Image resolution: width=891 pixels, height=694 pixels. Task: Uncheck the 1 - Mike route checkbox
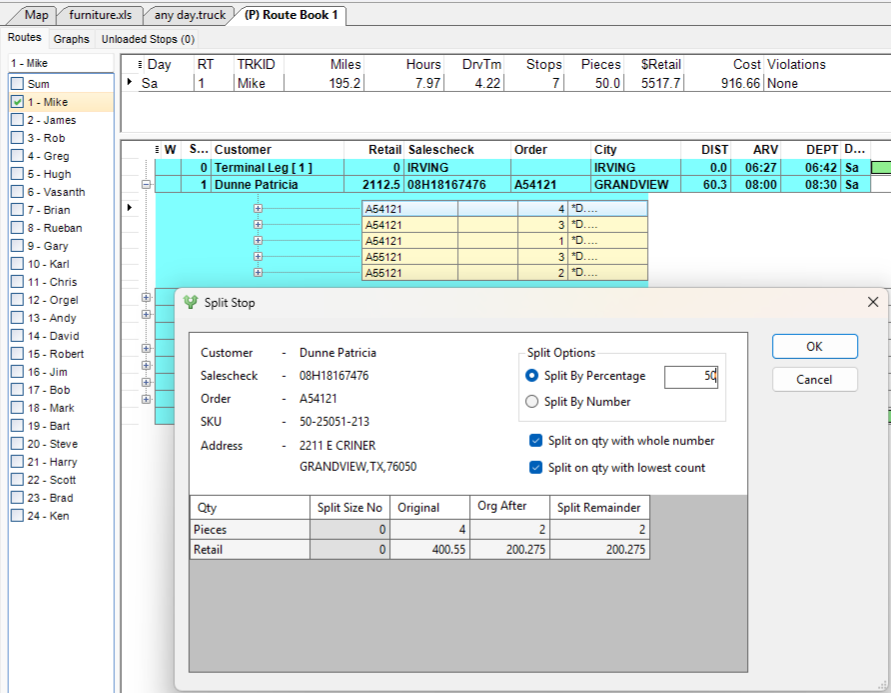(x=18, y=102)
